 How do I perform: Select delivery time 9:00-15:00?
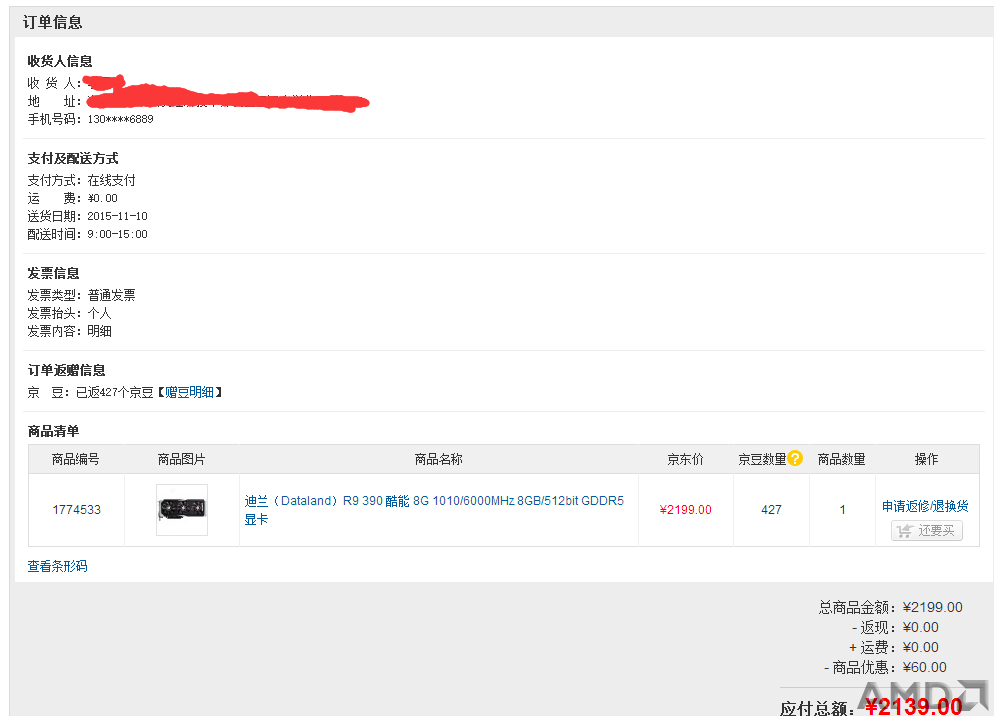117,234
